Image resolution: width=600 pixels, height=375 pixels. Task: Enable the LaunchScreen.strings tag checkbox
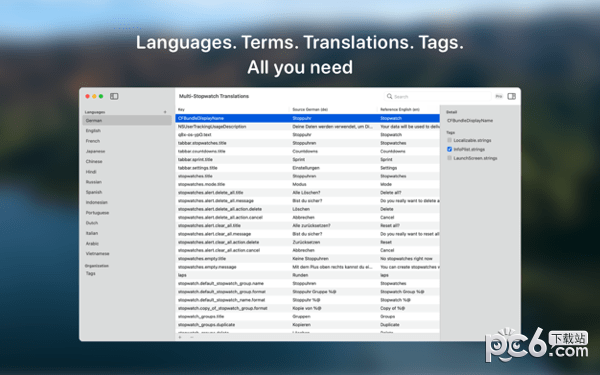450,158
